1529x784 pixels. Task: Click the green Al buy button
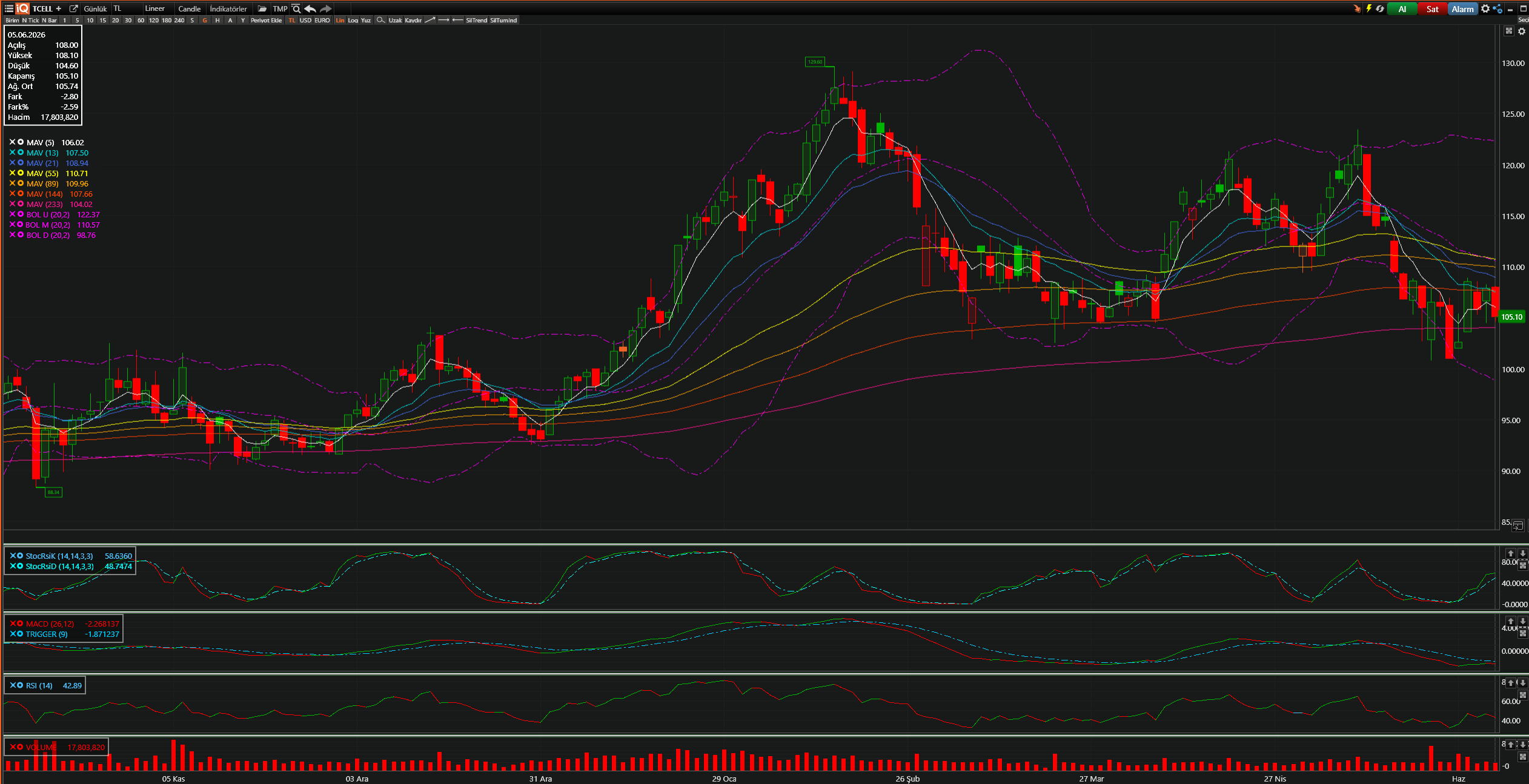(1402, 8)
